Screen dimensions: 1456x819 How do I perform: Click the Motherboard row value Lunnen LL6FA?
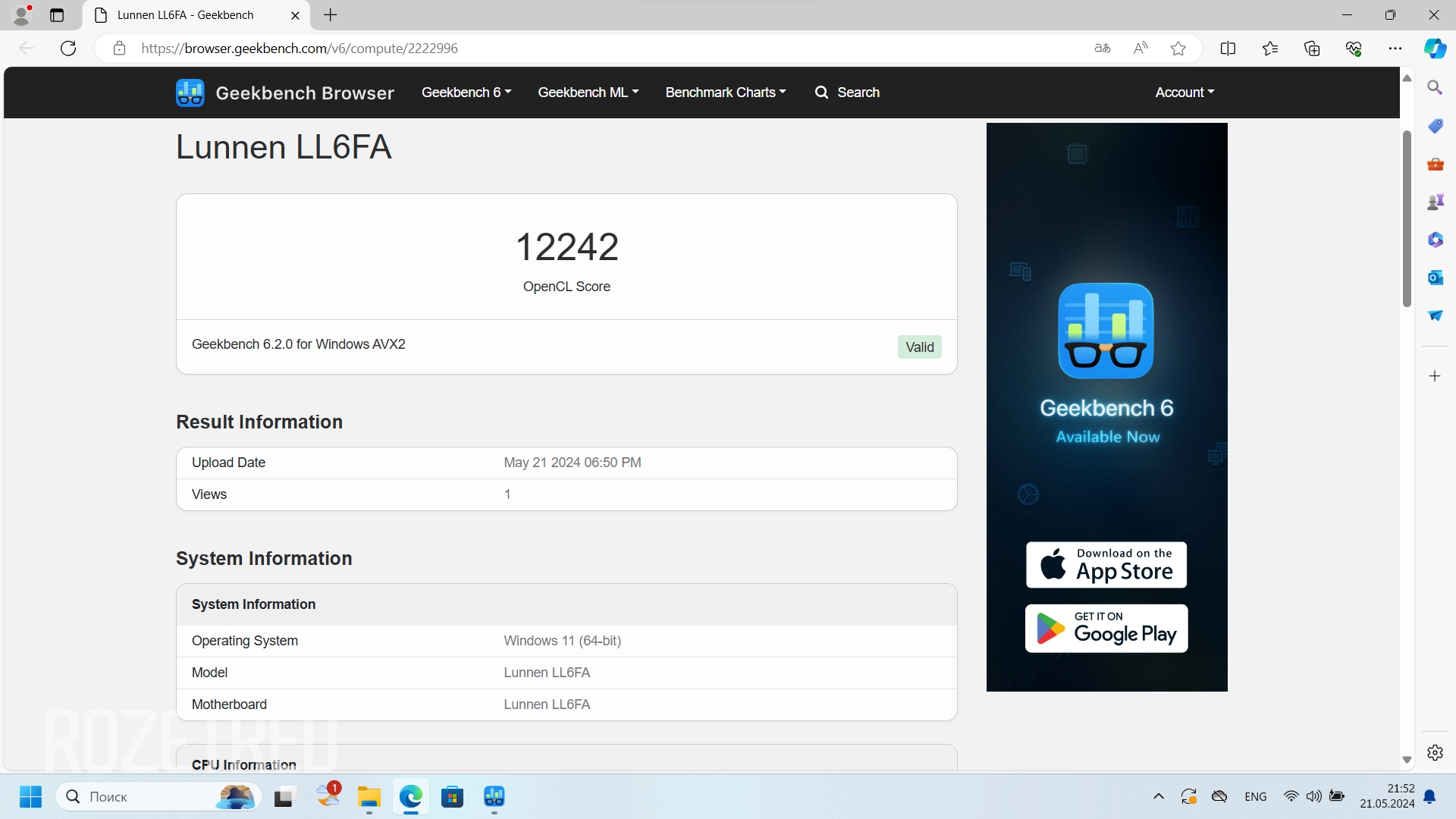547,704
